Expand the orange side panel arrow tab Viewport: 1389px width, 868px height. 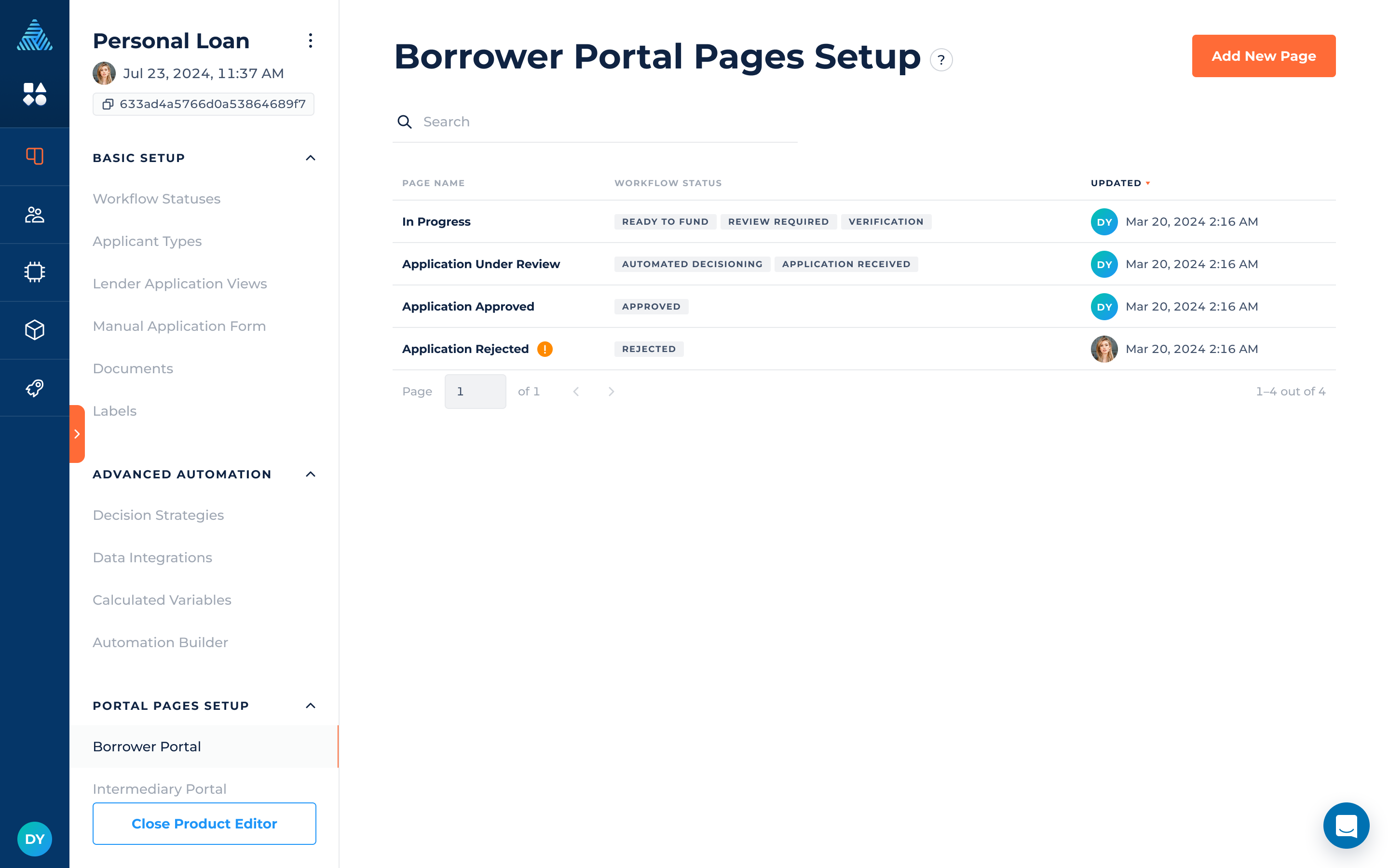click(77, 434)
